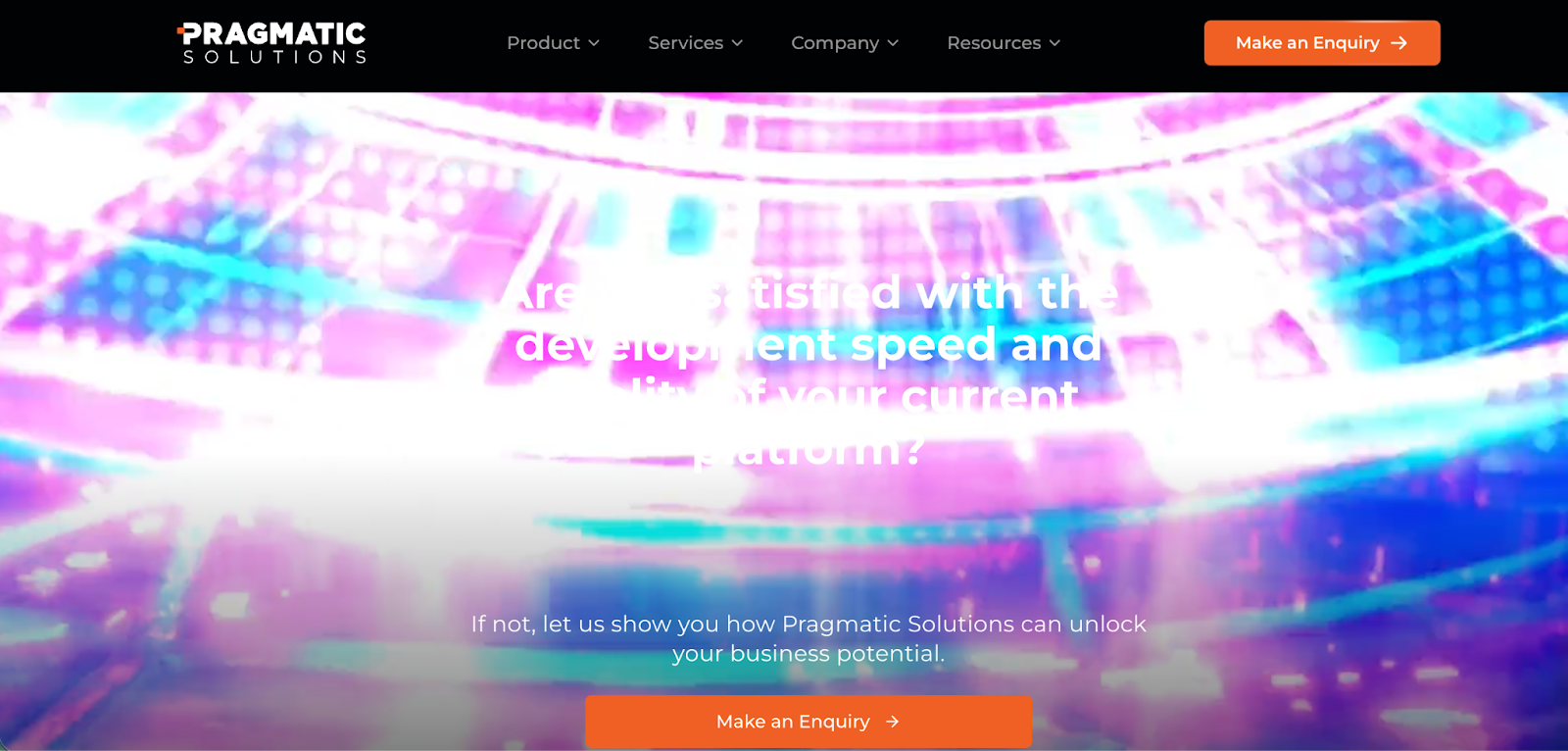Expand the Resources dropdown chevron
The width and height of the screenshot is (1568, 751).
[x=1054, y=43]
